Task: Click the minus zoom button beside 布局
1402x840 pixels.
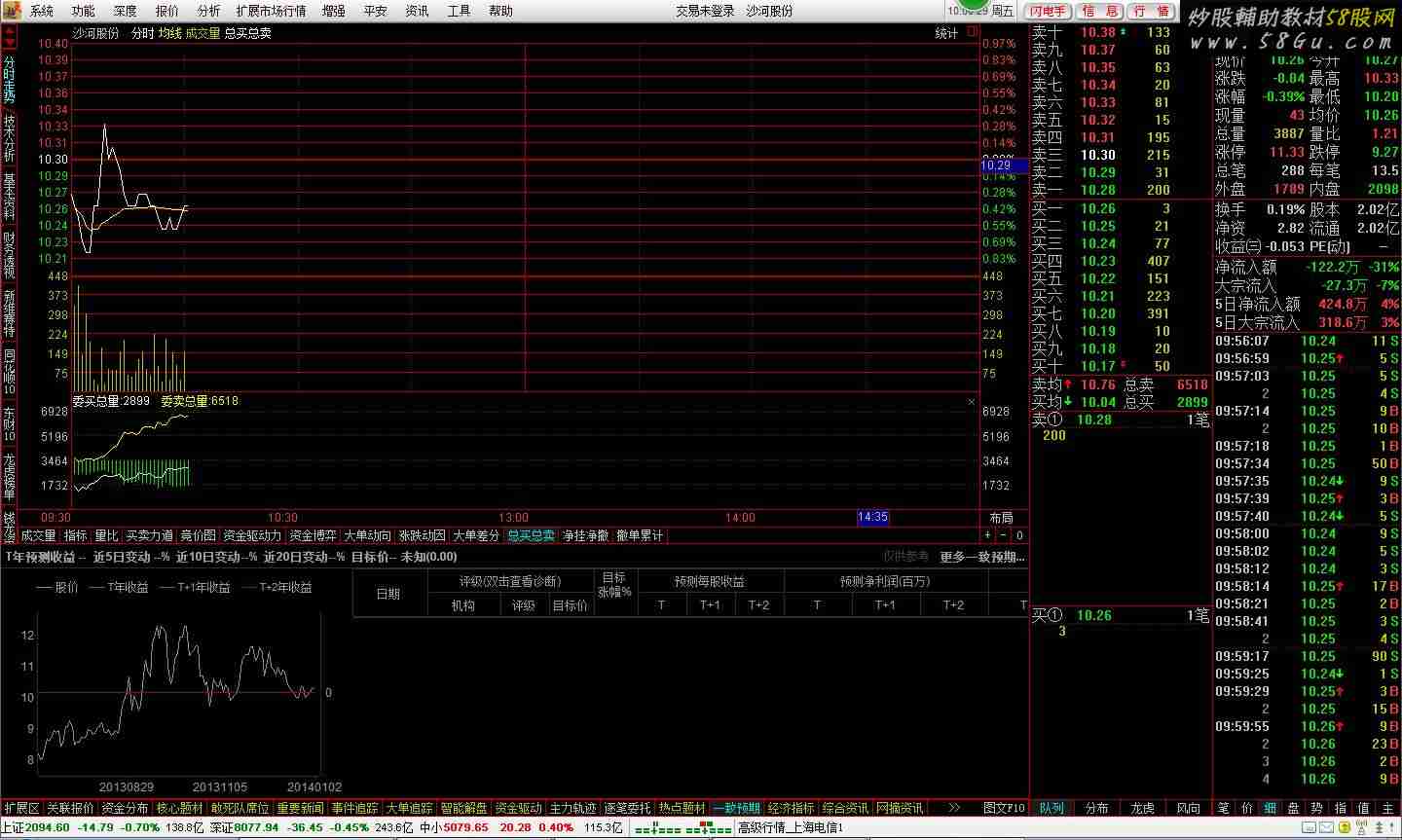Action: (x=1004, y=535)
